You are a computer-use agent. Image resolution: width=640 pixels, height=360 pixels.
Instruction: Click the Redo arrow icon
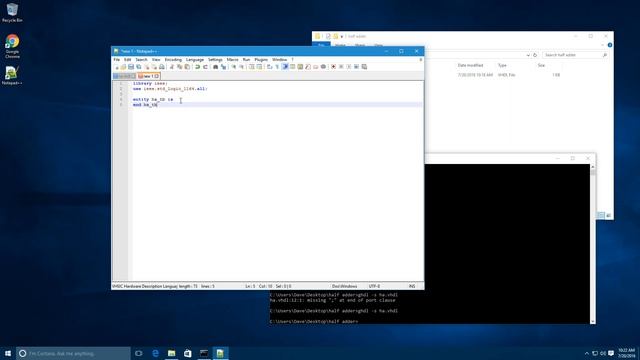pyautogui.click(x=205, y=67)
